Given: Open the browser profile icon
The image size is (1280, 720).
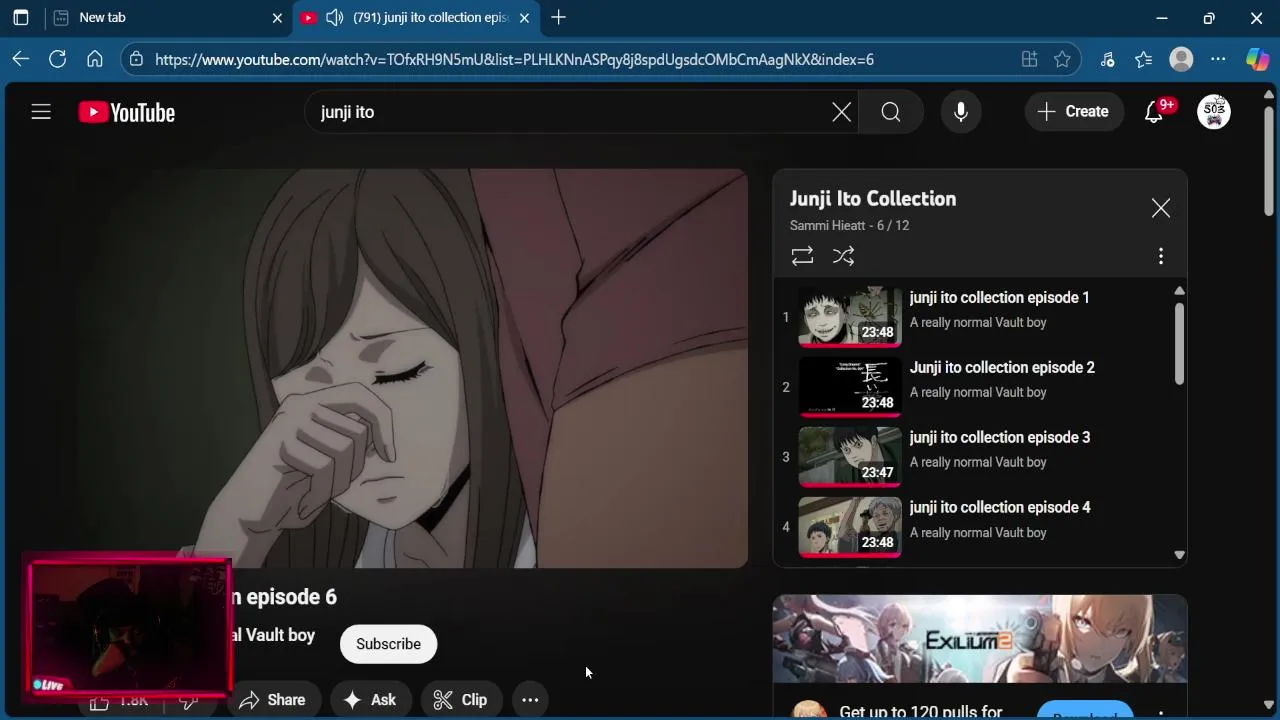Looking at the screenshot, I should coord(1181,60).
